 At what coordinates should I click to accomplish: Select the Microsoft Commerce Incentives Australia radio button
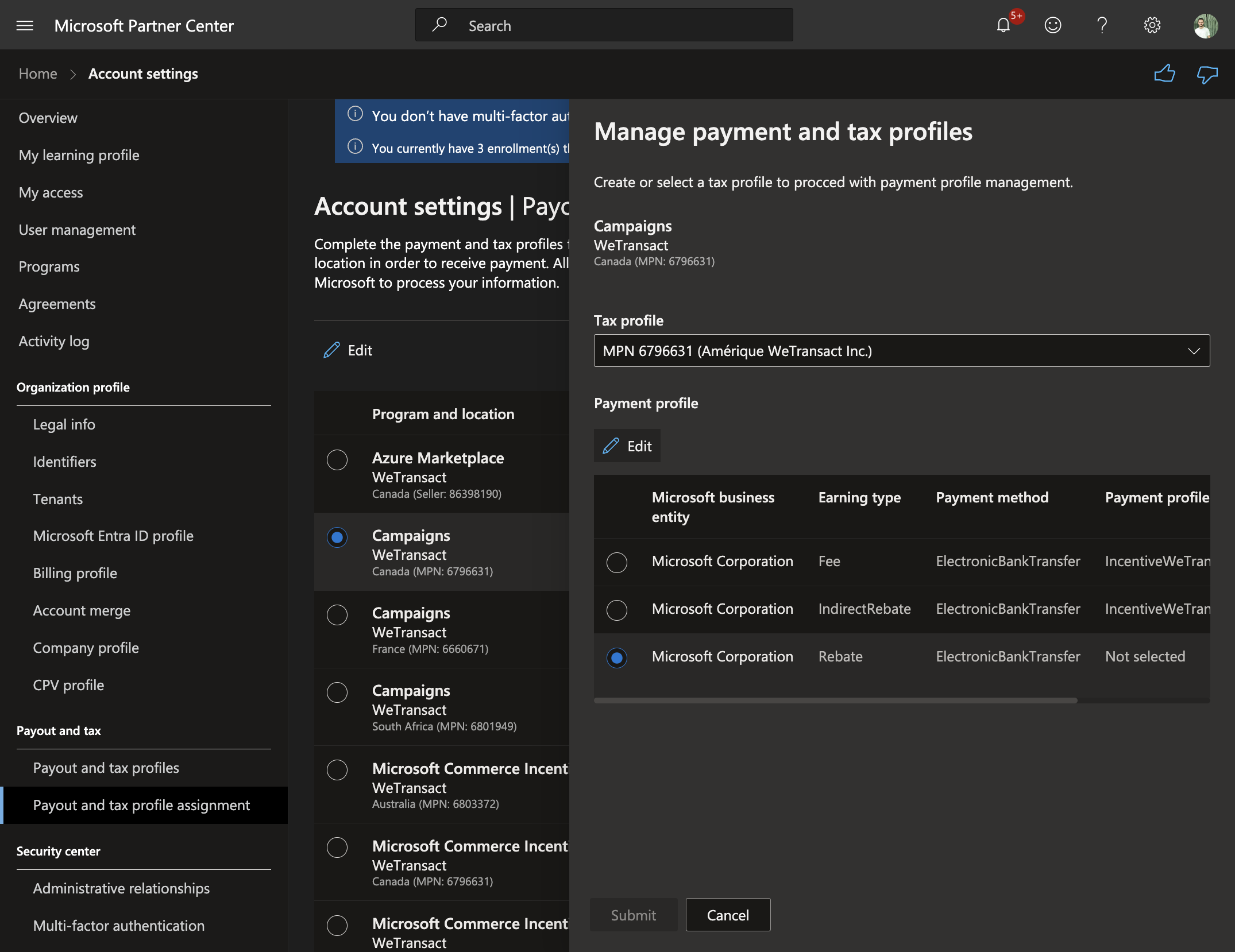coord(337,770)
